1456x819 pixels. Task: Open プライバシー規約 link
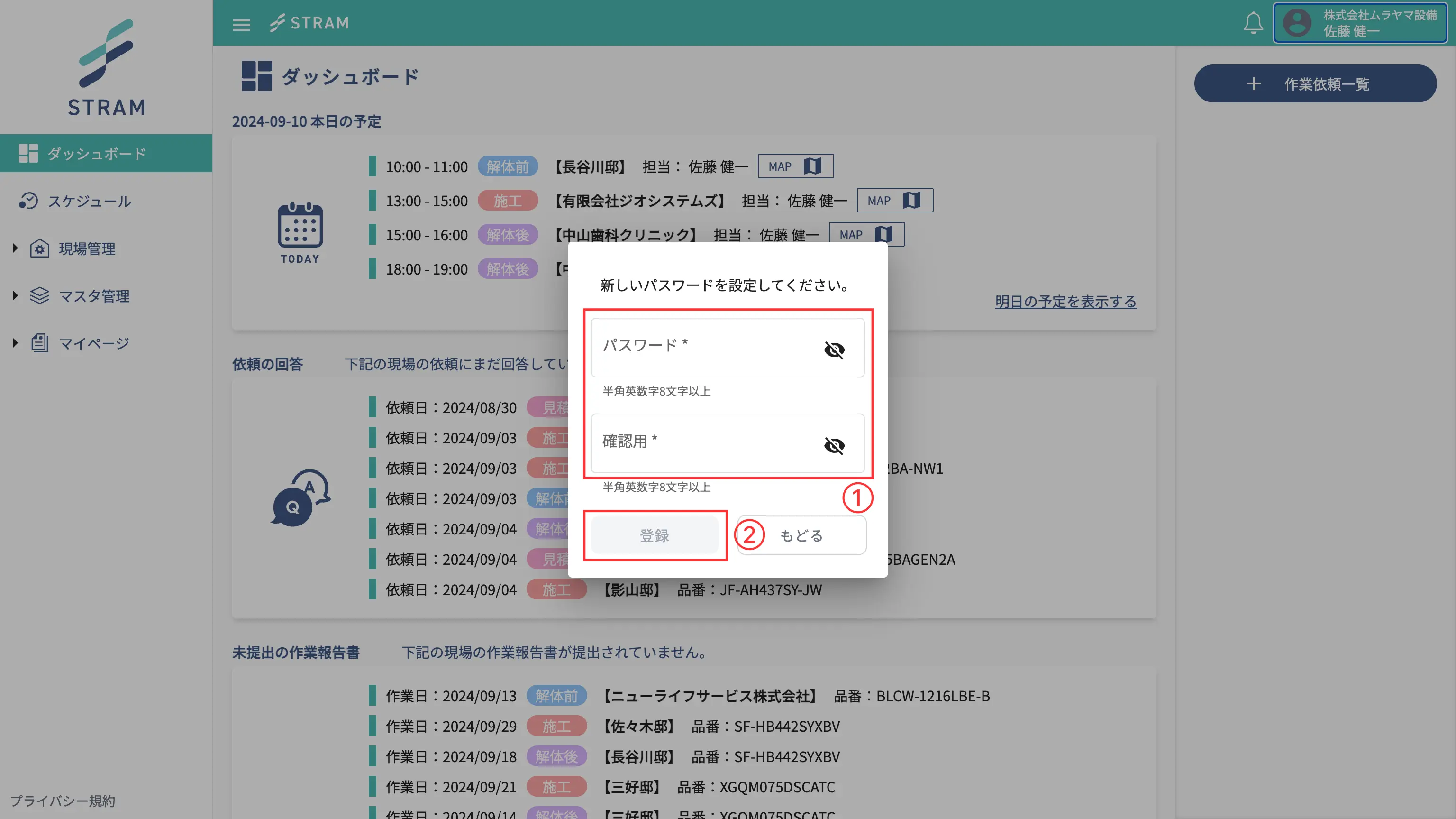[63, 801]
